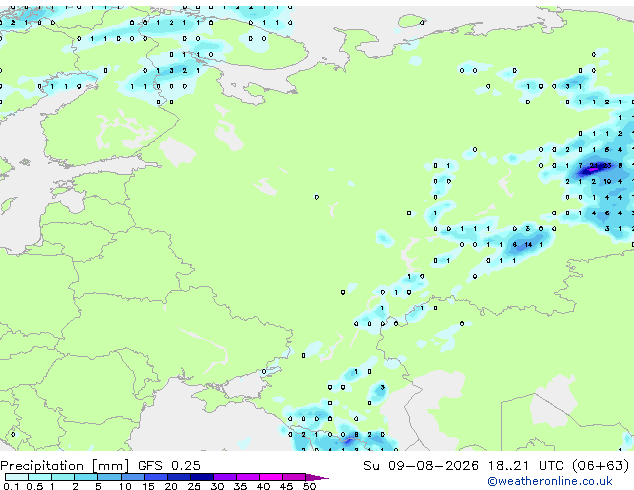The width and height of the screenshot is (634, 490).
Task: Click the 'Su 09-08-2026' date text
Action: coord(421,466)
